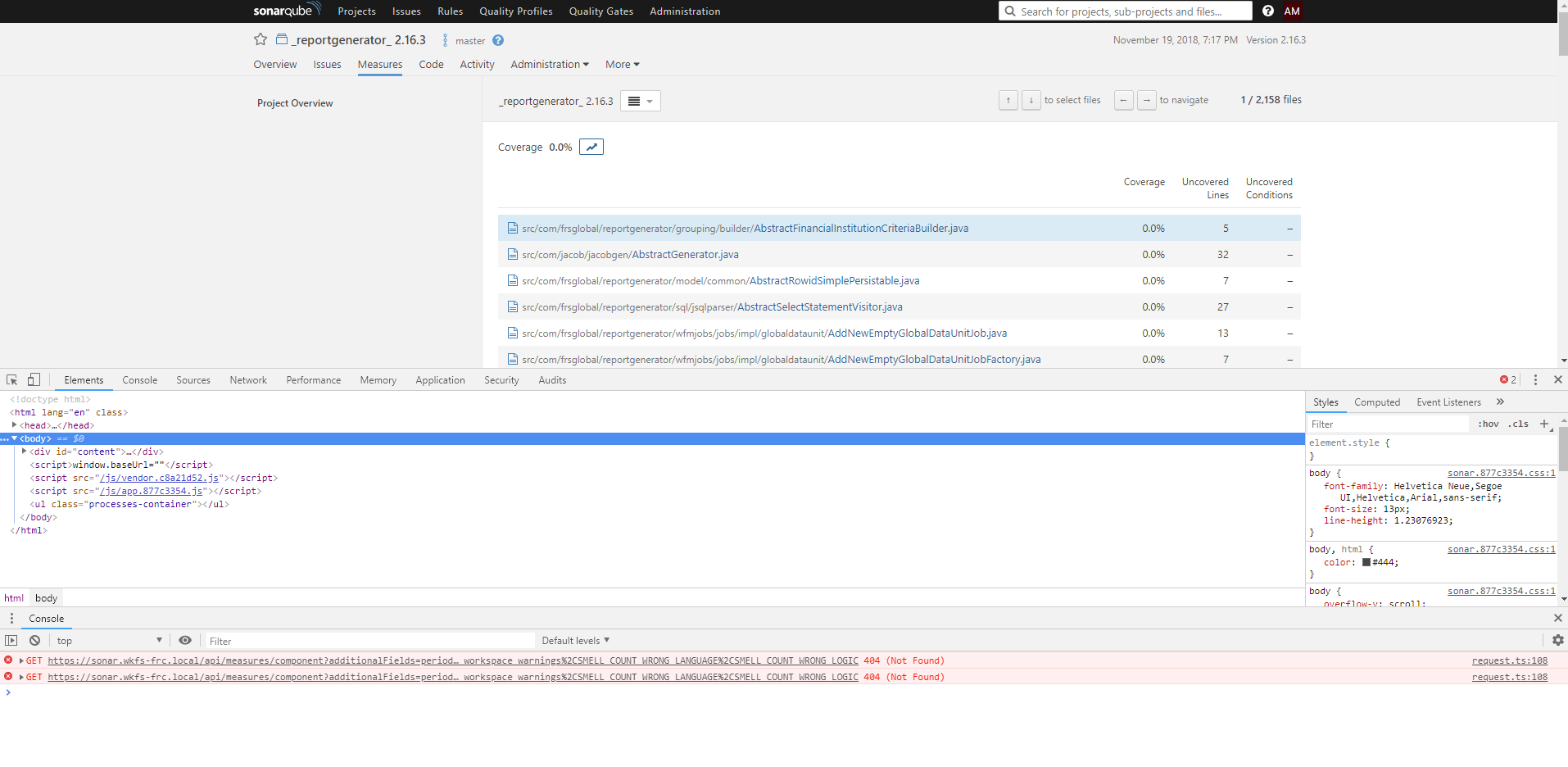Open AbstractSelectStatementVisitor.java file link
This screenshot has width=1568, height=767.
click(820, 306)
